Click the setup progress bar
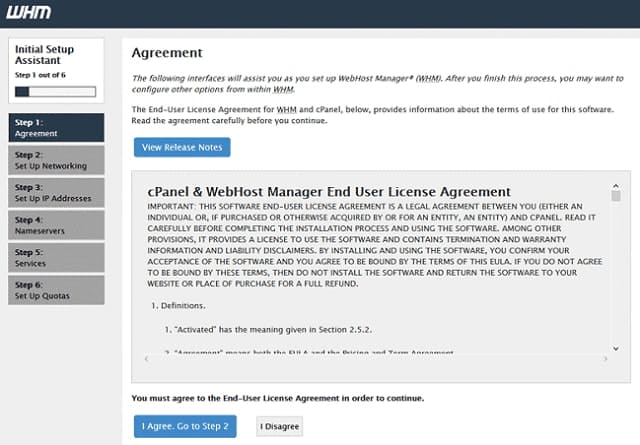 (55, 92)
